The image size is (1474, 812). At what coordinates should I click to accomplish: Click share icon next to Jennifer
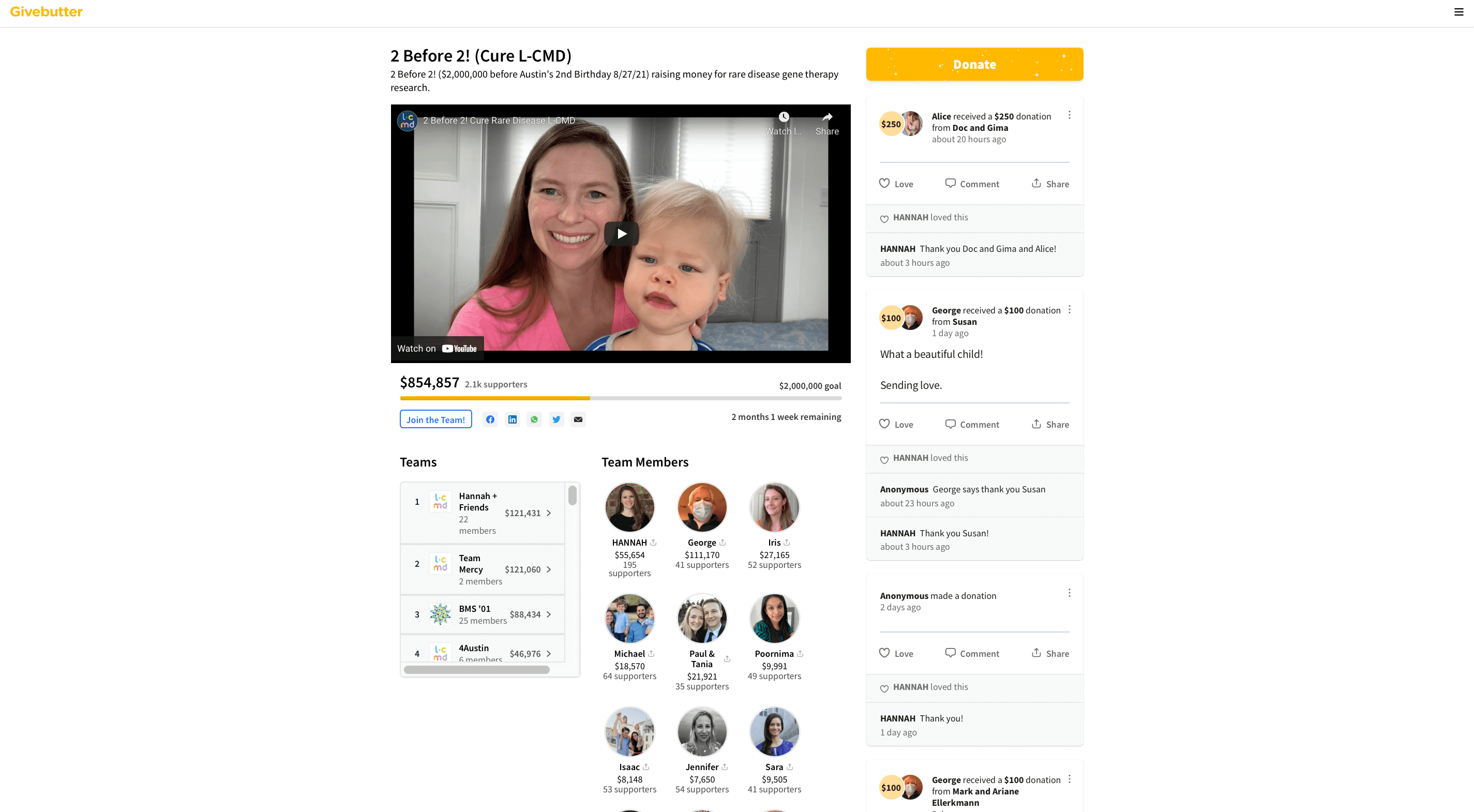pos(725,766)
